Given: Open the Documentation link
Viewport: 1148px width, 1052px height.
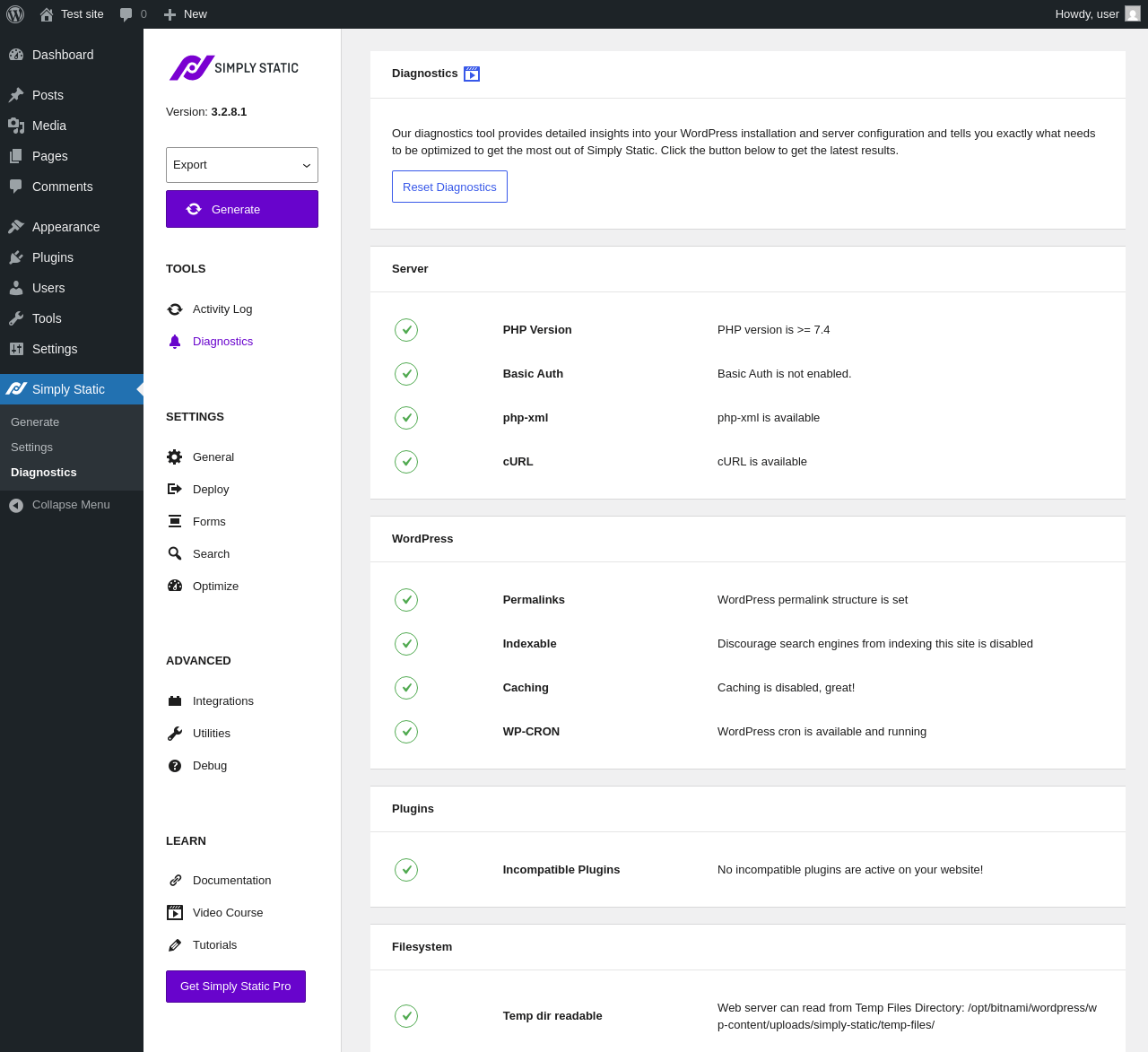Looking at the screenshot, I should click(231, 881).
